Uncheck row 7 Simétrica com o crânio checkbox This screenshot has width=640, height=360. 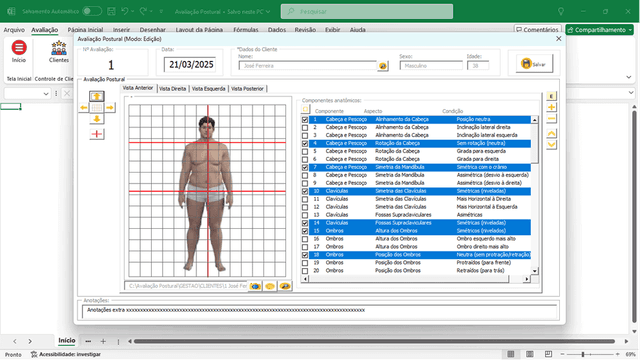click(x=305, y=168)
